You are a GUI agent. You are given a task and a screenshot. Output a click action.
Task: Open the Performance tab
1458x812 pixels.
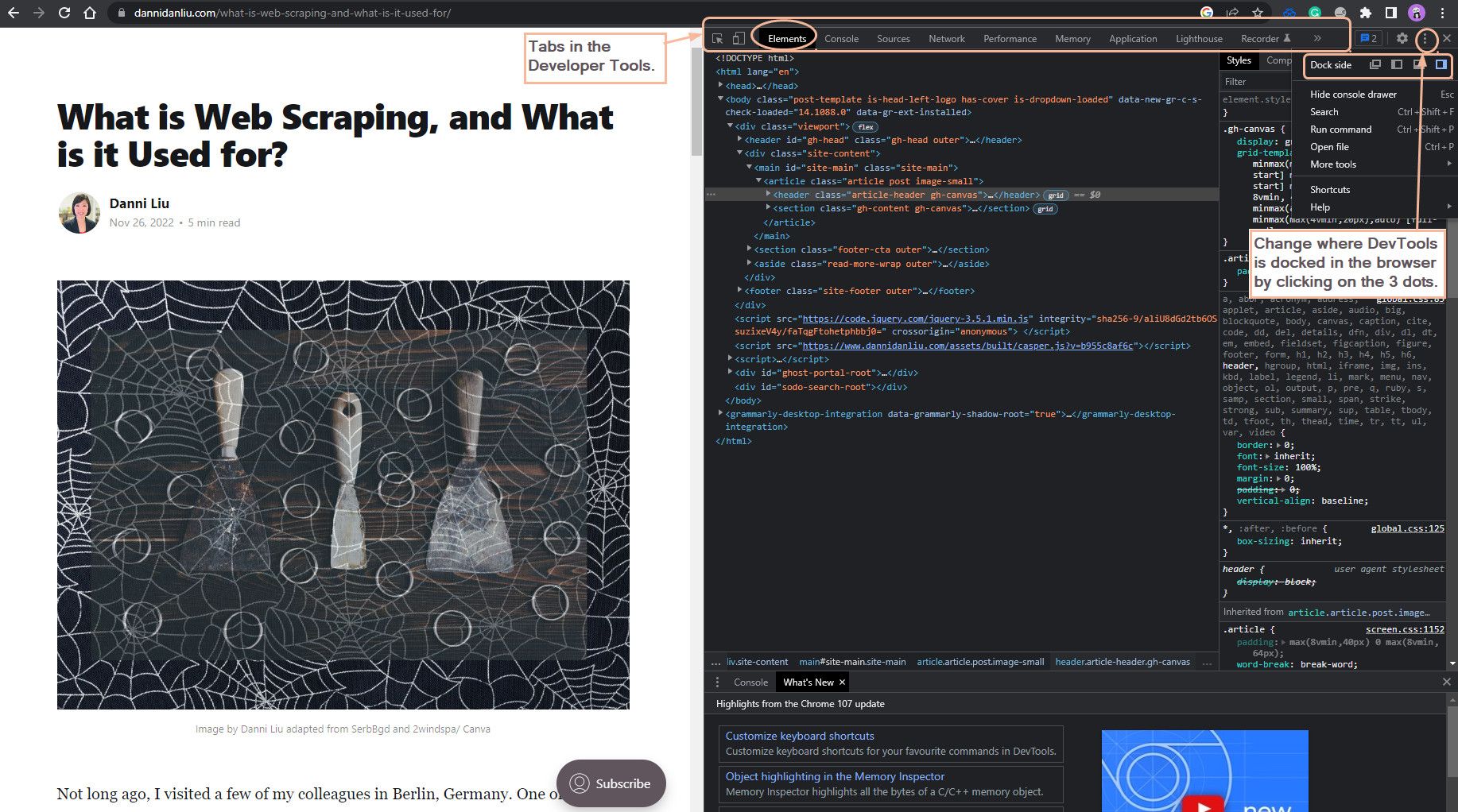pos(1010,38)
